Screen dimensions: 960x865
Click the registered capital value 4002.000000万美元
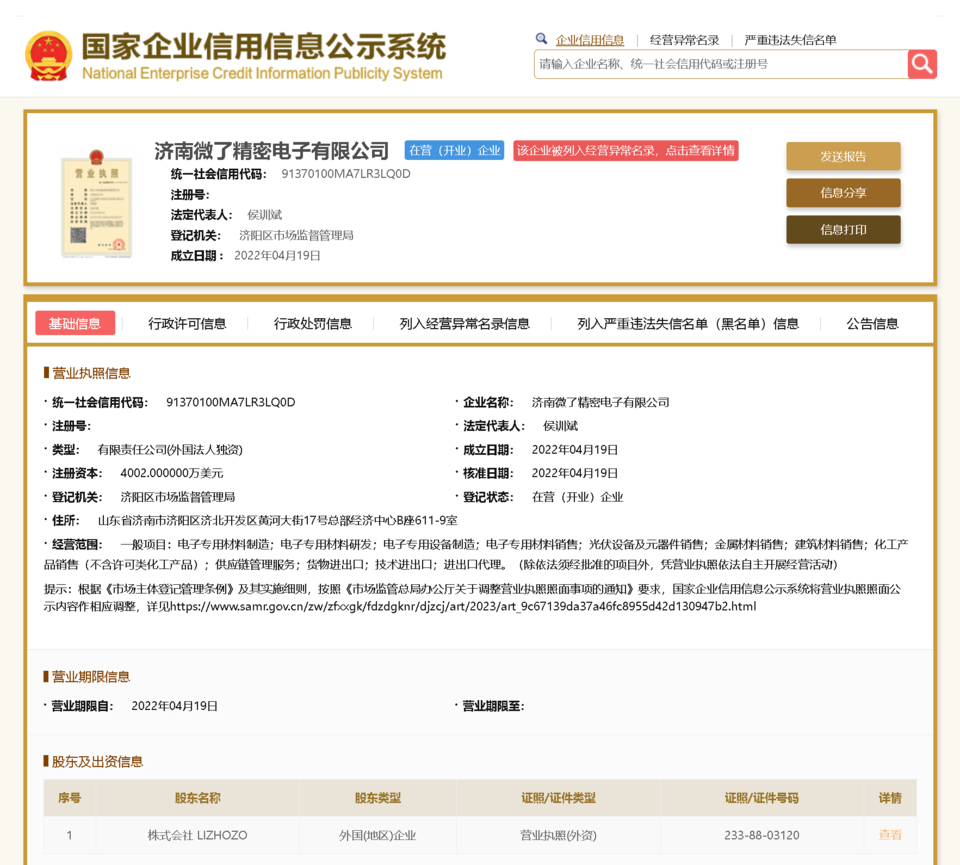click(171, 473)
